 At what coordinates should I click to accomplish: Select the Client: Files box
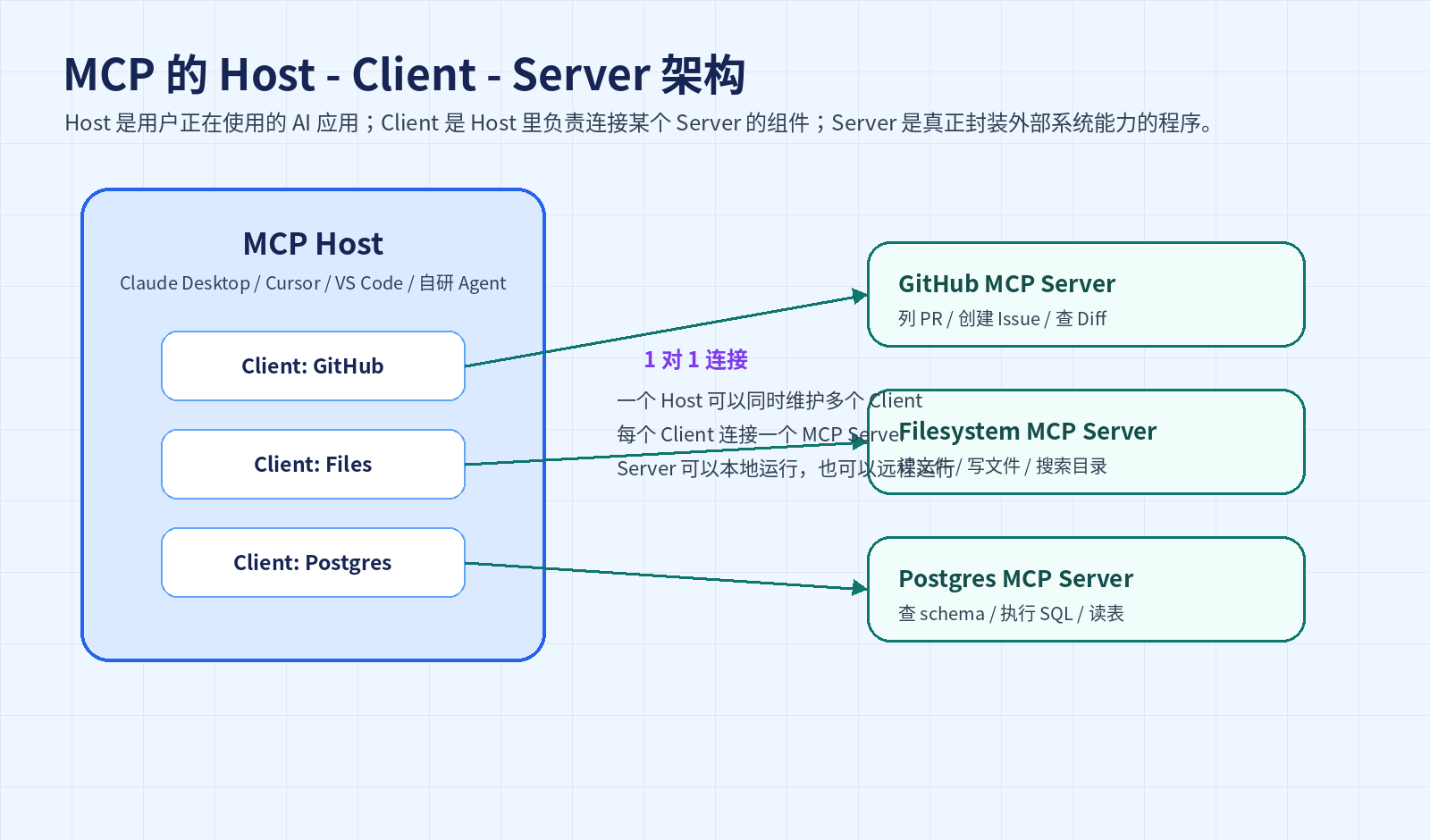point(313,464)
